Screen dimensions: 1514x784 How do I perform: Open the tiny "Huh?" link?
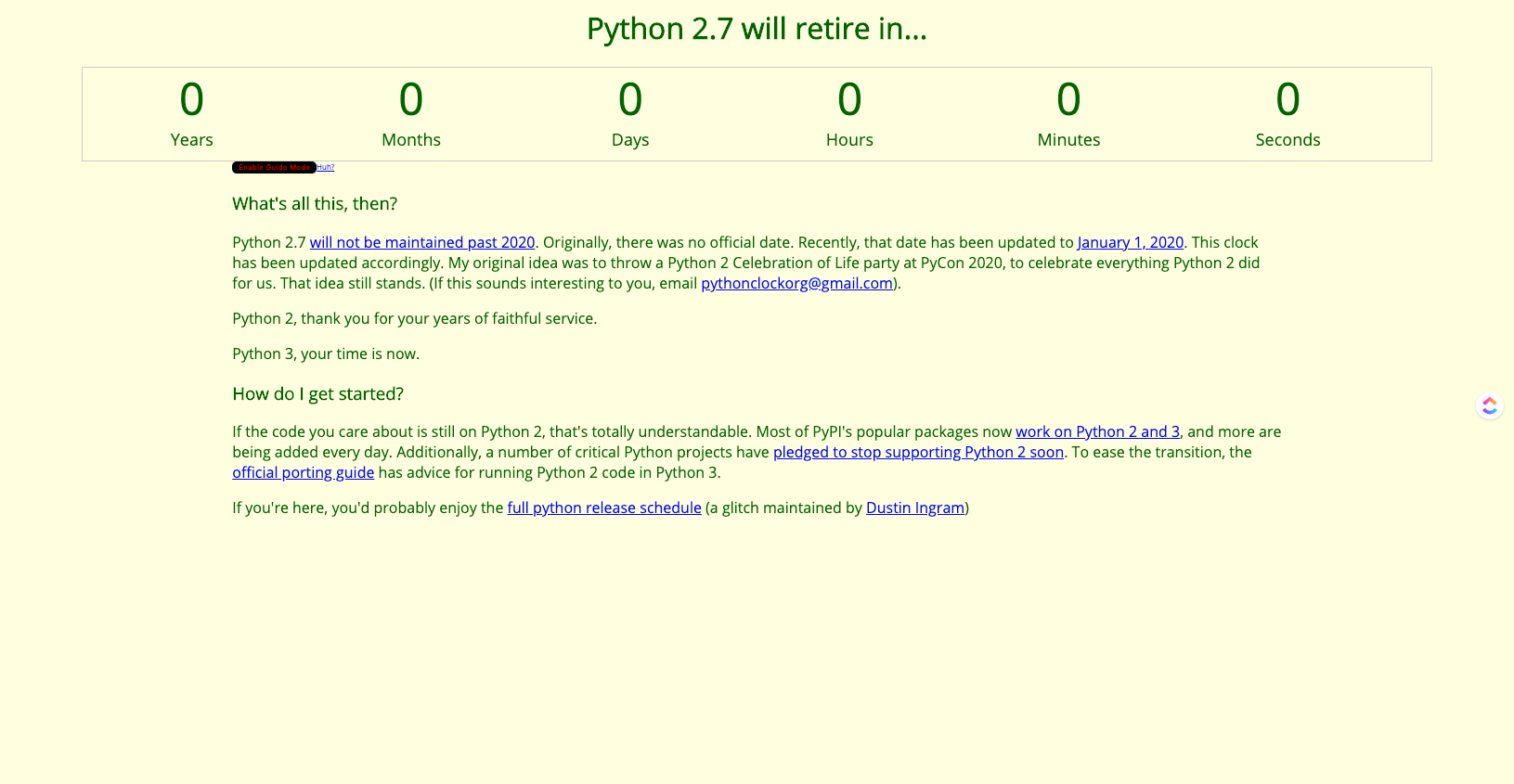[x=325, y=167]
